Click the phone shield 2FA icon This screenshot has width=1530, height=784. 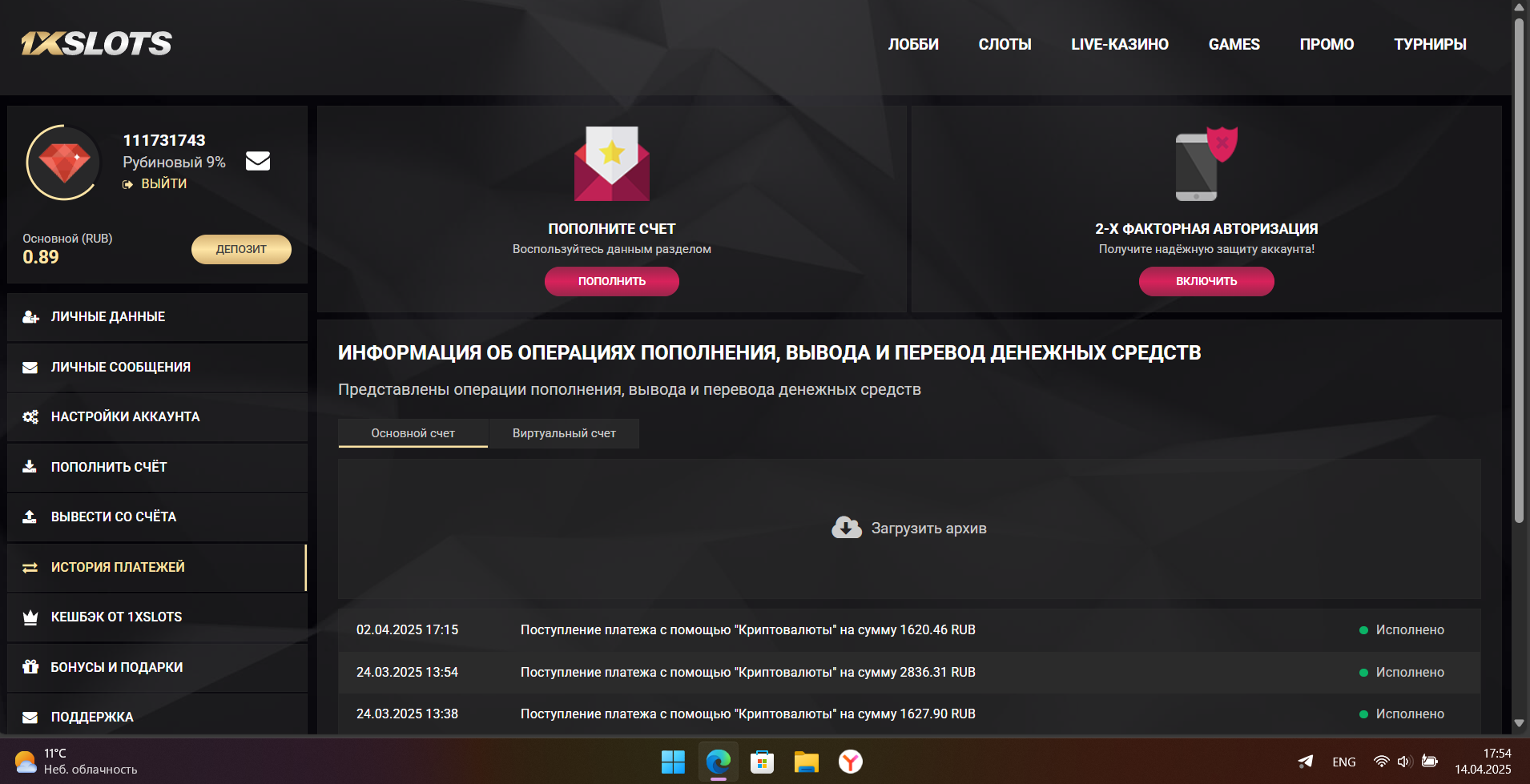pyautogui.click(x=1206, y=163)
